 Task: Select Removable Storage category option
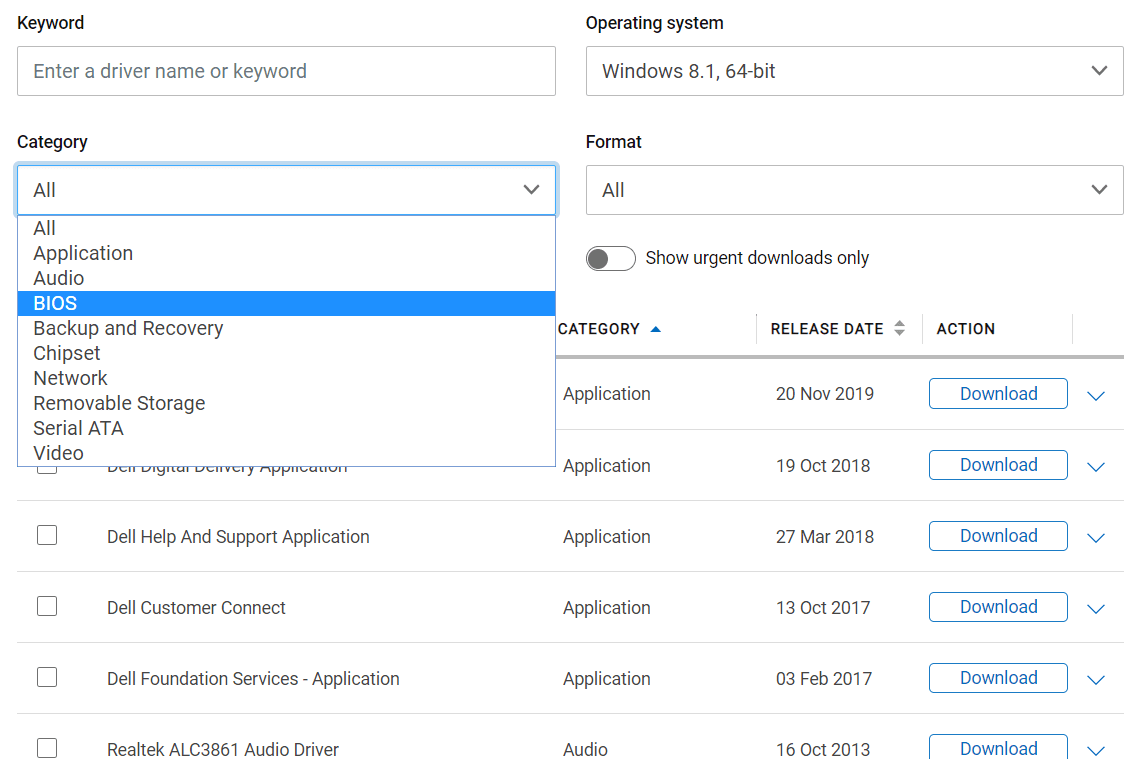[x=286, y=403]
